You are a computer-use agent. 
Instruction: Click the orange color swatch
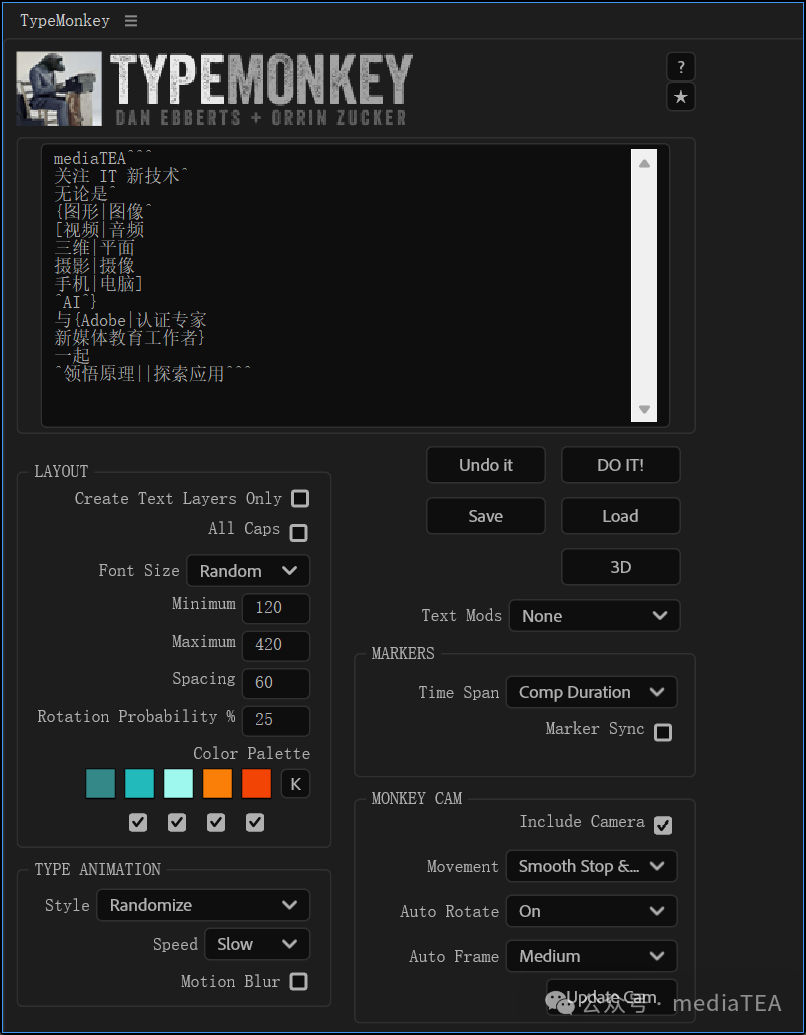(x=217, y=784)
